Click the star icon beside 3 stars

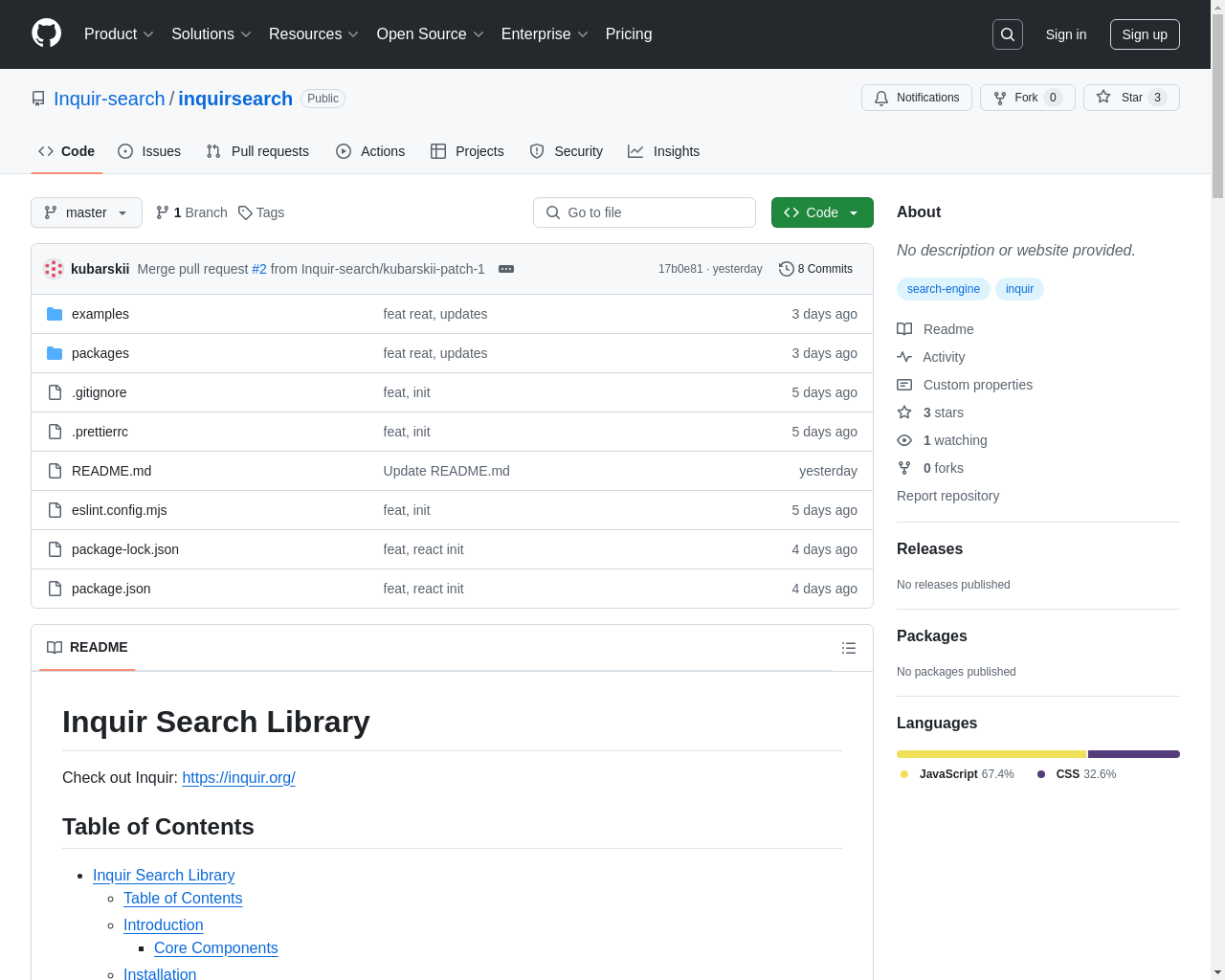[904, 412]
